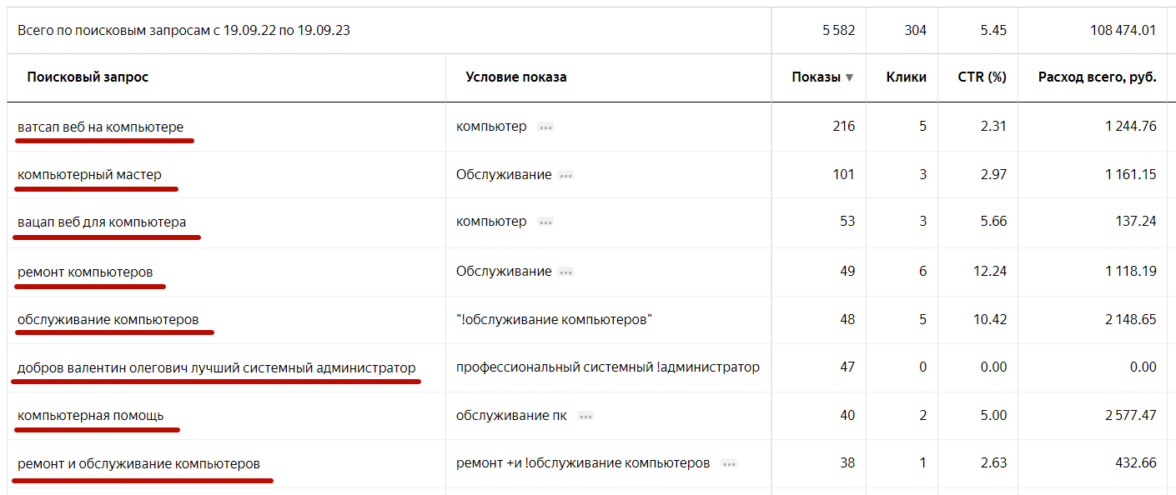Sort by the CTR (%) column header
The image size is (1176, 495).
(981, 77)
